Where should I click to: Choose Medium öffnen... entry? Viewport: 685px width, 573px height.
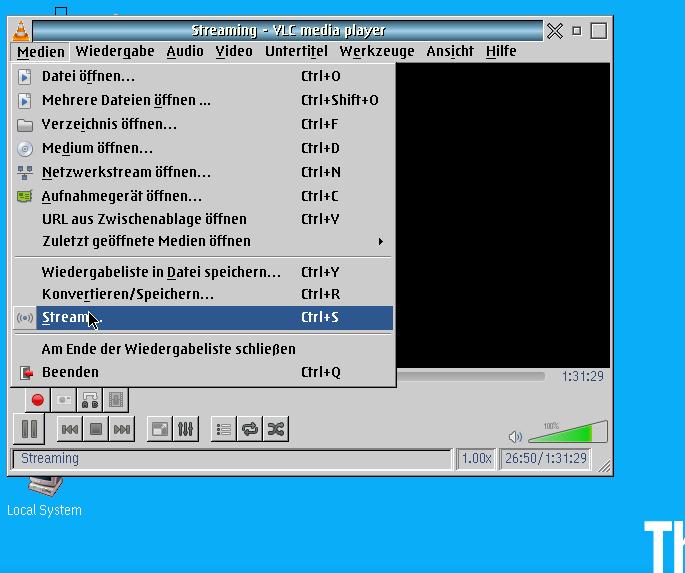[203, 148]
